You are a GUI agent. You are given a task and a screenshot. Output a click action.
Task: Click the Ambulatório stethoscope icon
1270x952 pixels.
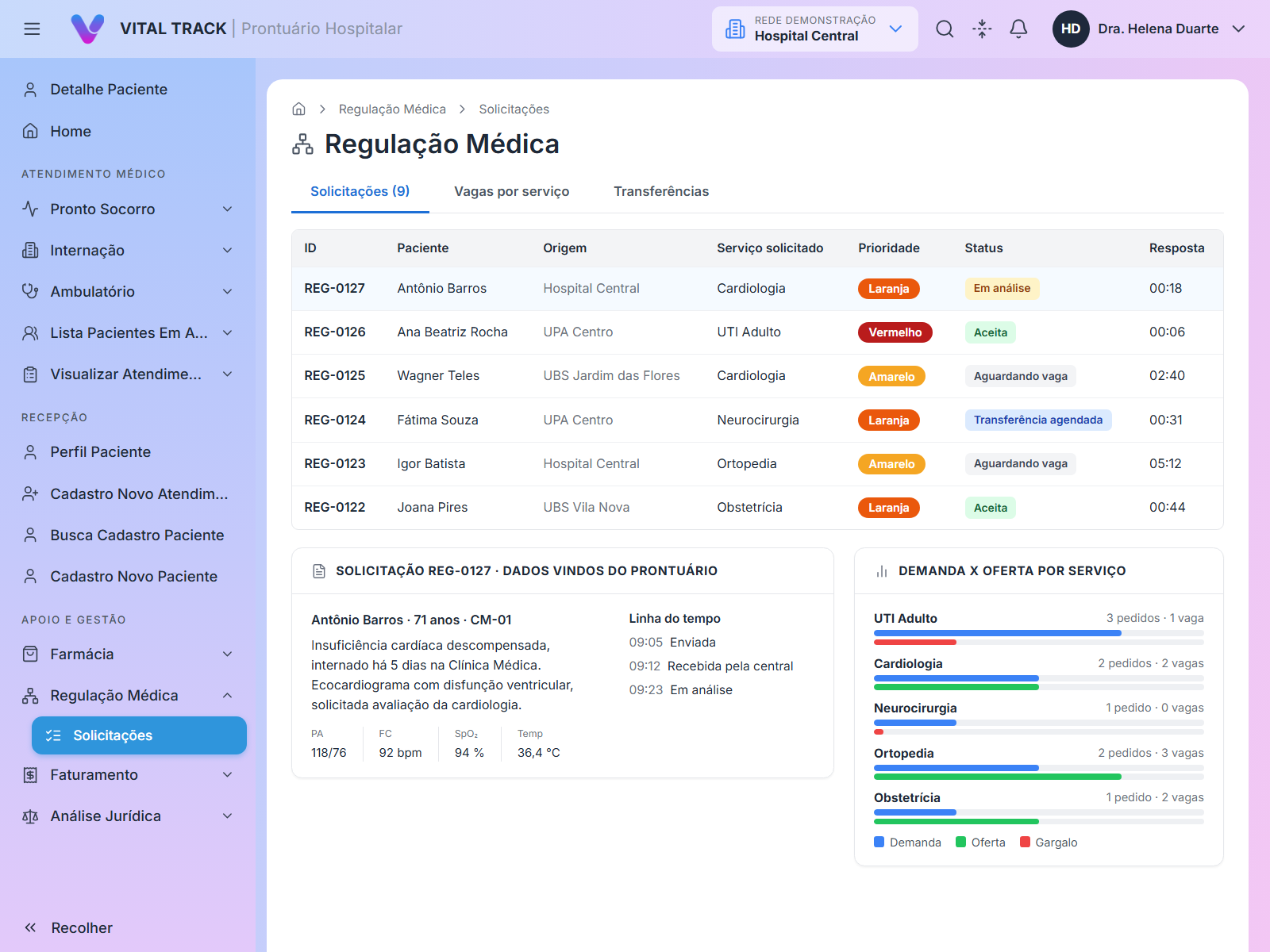(x=30, y=291)
